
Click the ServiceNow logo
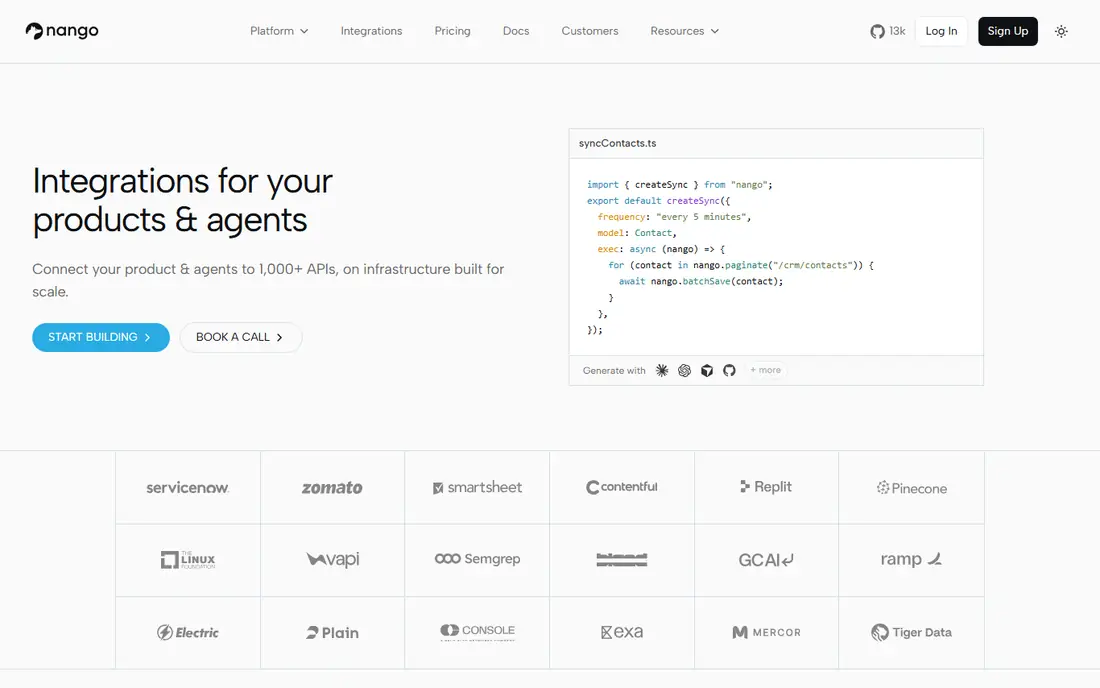pos(187,487)
